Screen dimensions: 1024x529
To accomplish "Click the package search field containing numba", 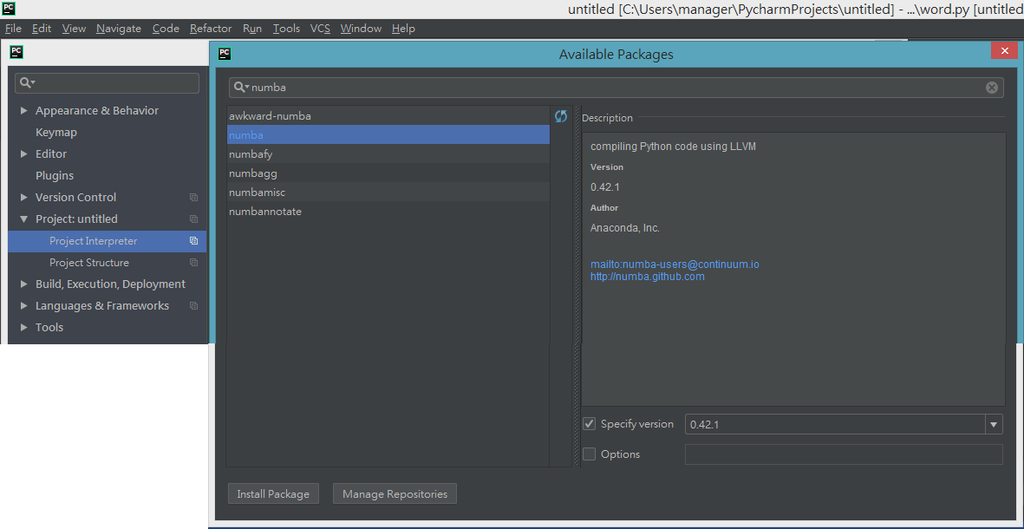I will coord(616,88).
